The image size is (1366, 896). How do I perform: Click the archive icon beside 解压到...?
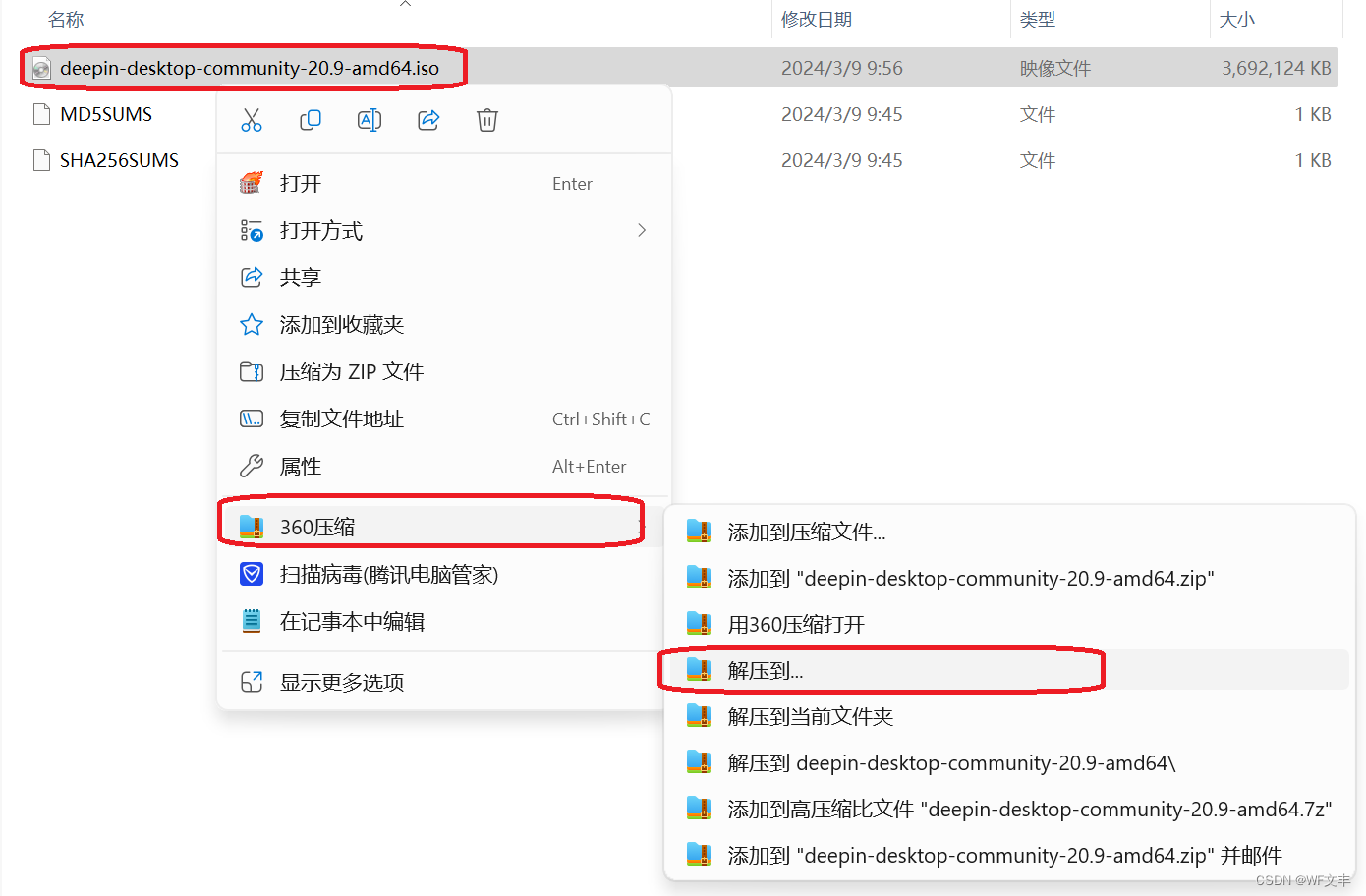click(x=699, y=670)
